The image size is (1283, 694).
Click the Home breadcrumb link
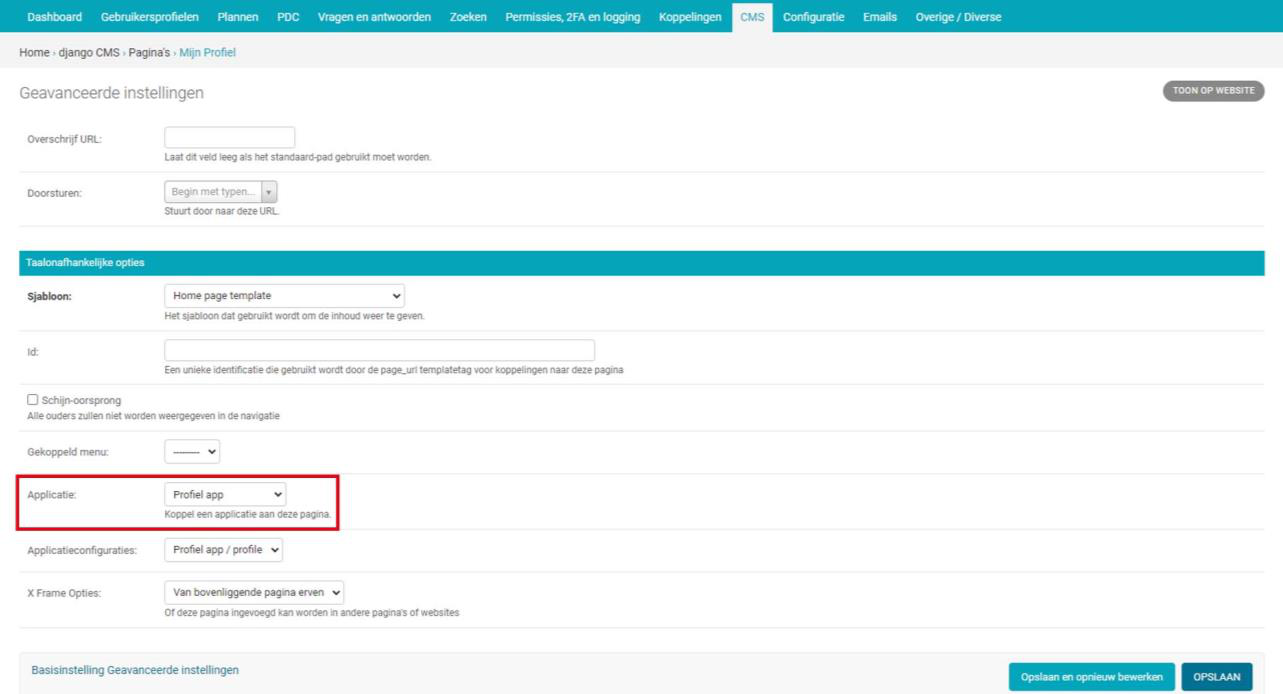[34, 52]
